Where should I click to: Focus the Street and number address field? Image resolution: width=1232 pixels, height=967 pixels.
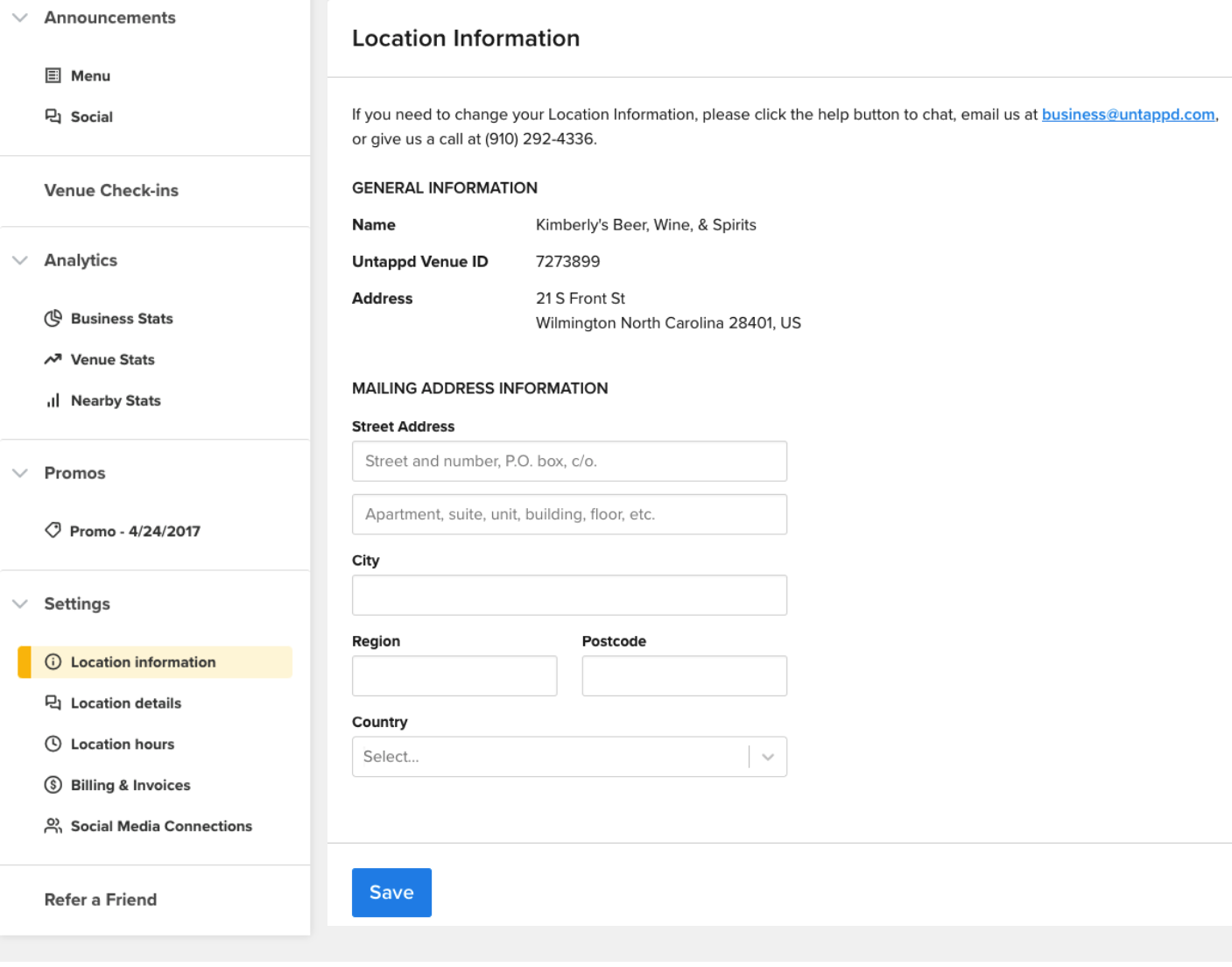pos(569,461)
